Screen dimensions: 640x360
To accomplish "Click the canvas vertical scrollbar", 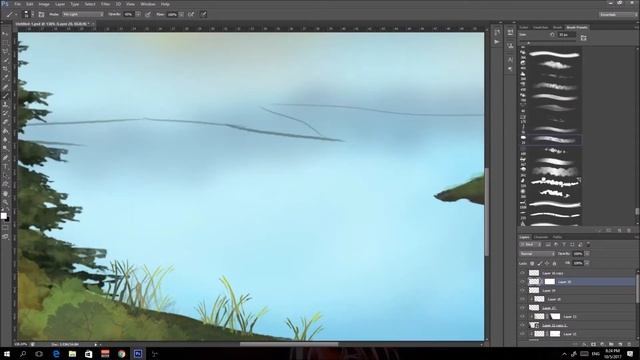I will tap(487, 212).
